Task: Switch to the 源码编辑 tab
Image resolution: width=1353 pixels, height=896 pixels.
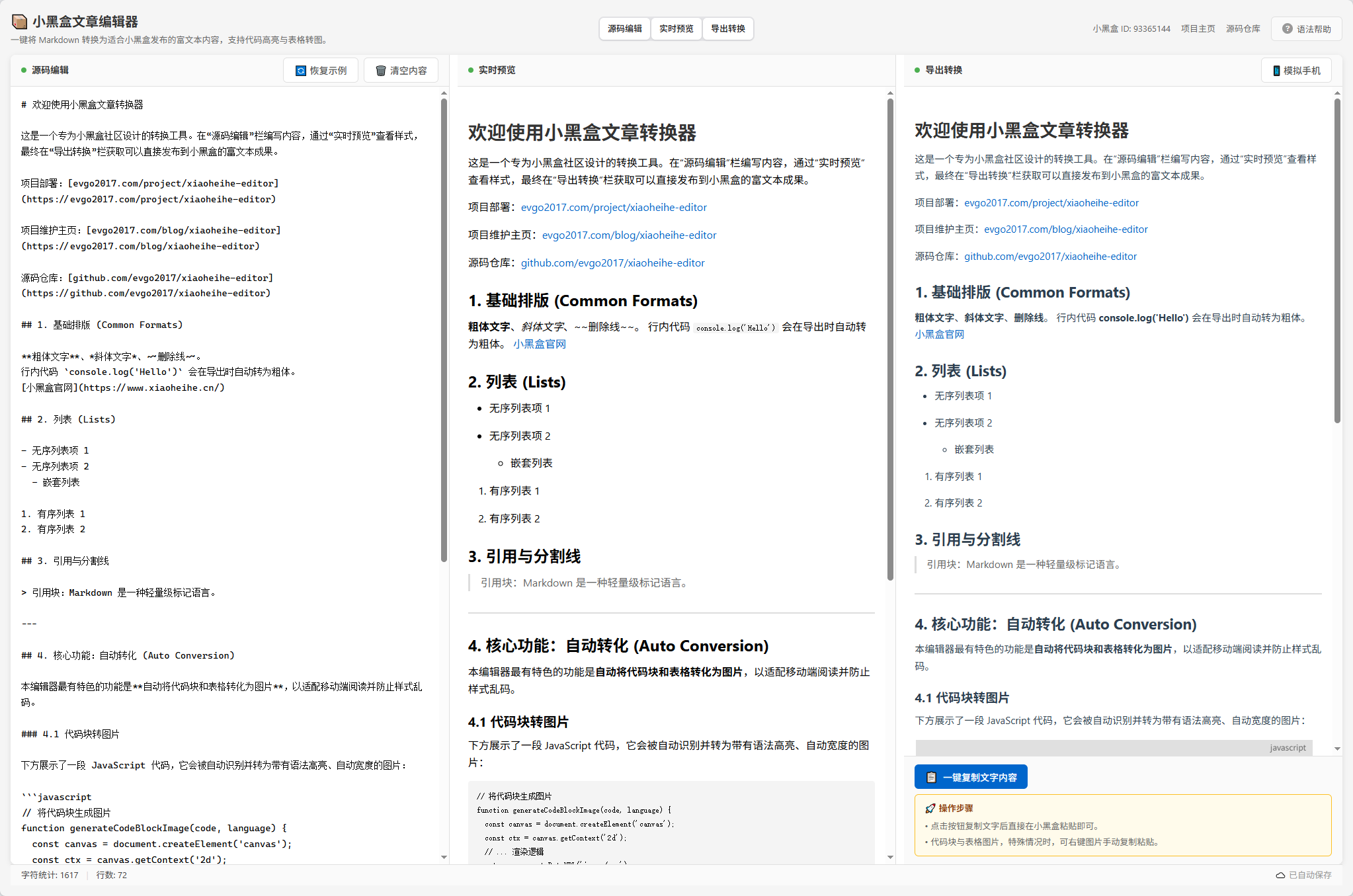Action: [624, 28]
